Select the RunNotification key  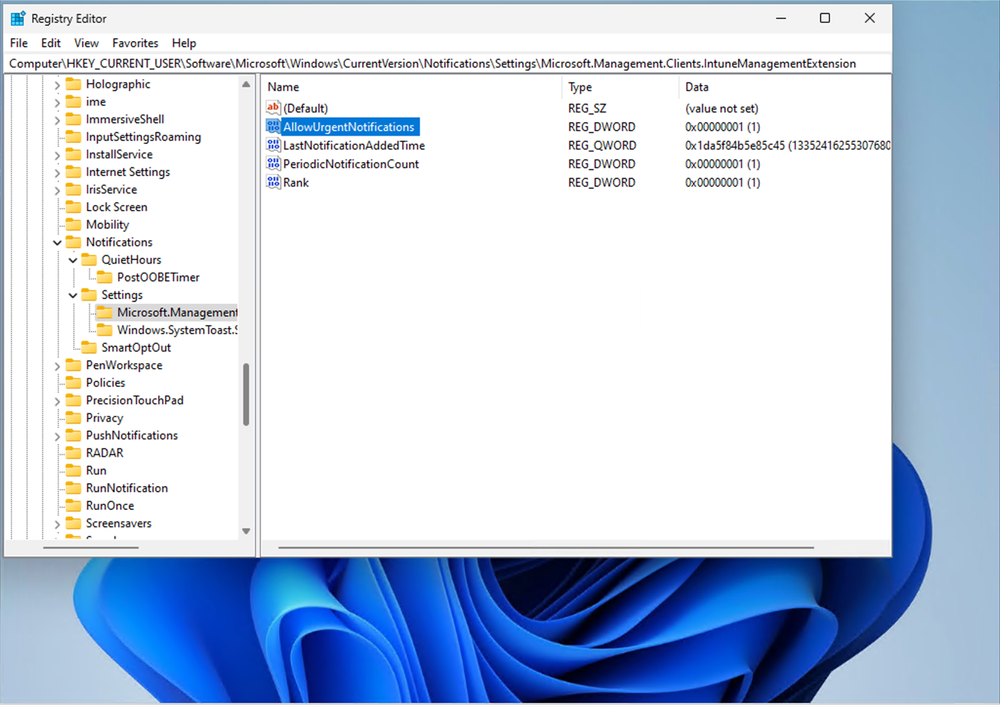click(x=127, y=488)
